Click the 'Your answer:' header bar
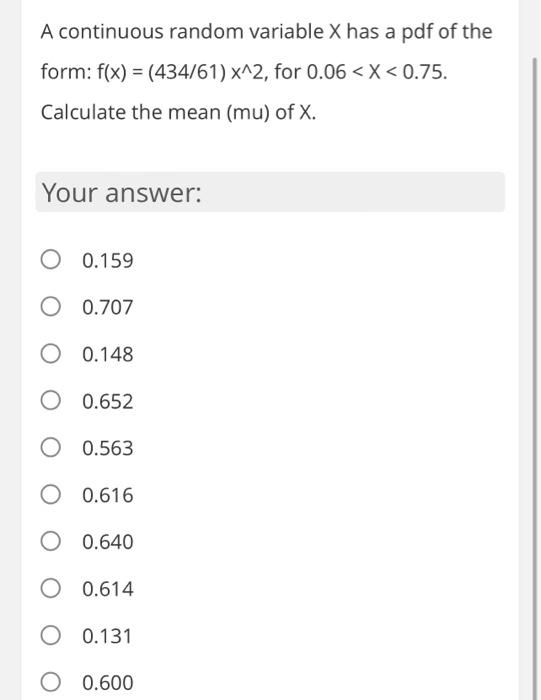Image resolution: width=541 pixels, height=700 pixels. [270, 192]
